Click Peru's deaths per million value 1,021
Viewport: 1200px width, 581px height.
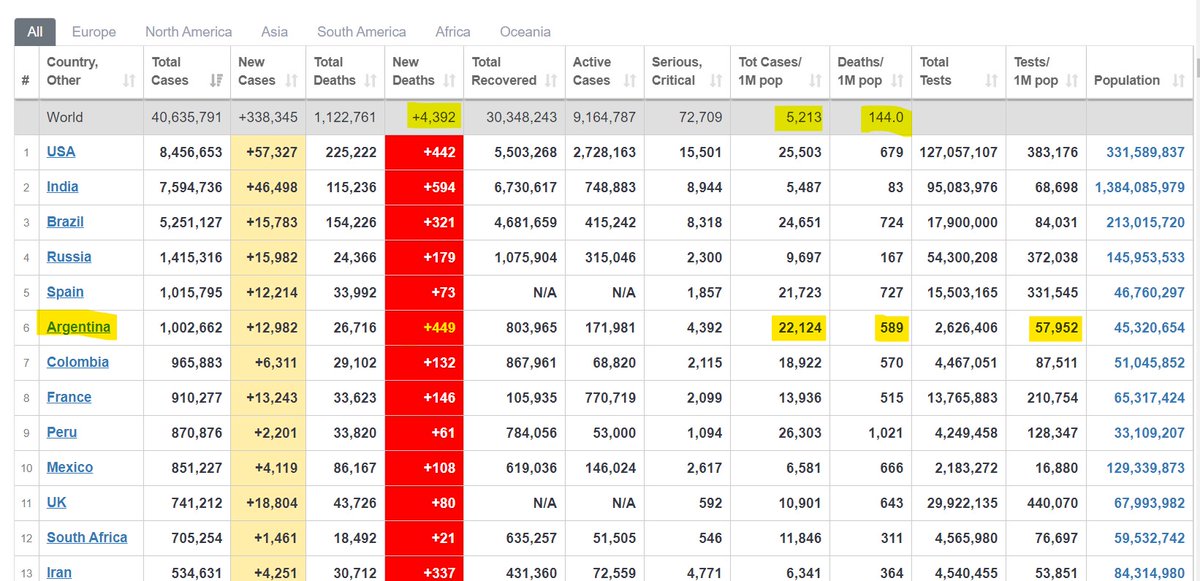(885, 432)
